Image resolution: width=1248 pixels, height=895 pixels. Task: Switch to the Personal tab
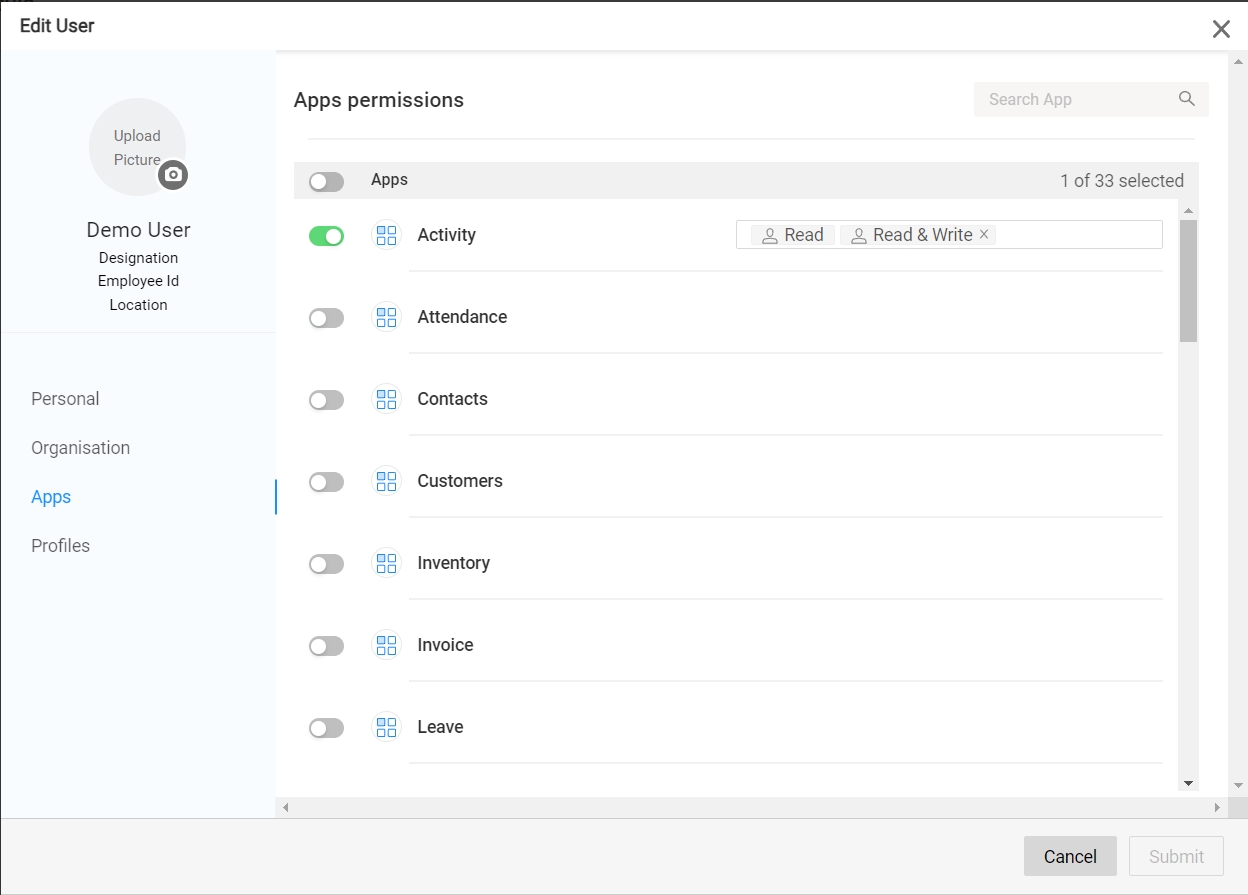(65, 399)
